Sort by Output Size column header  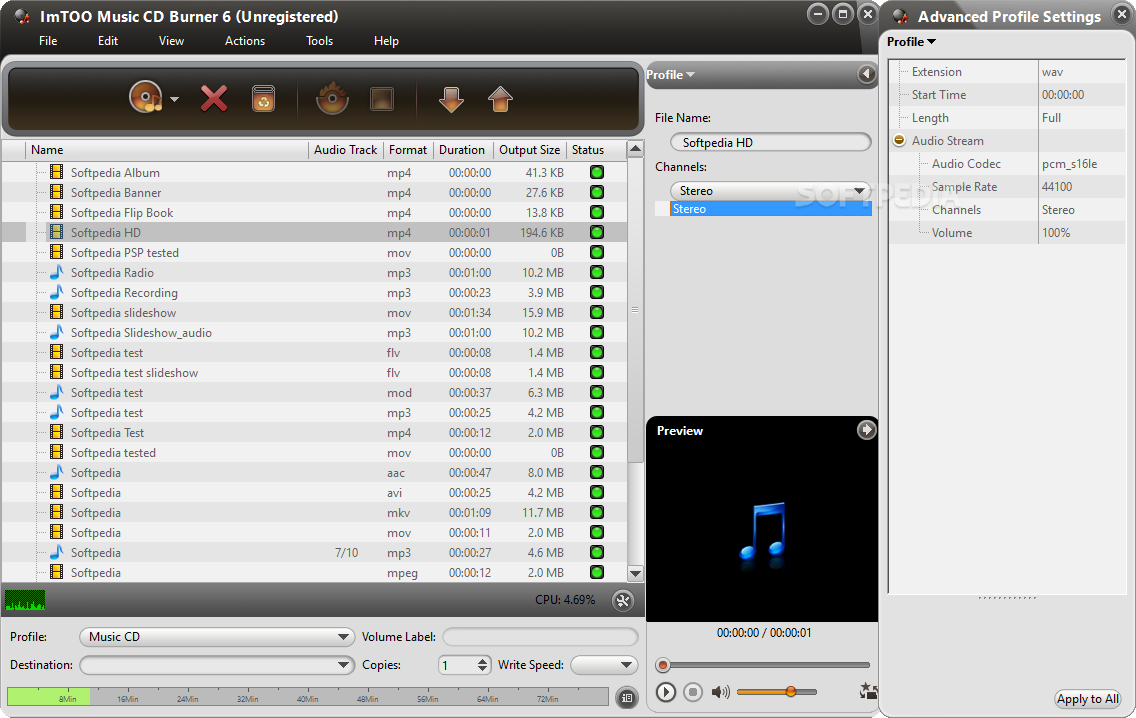point(530,150)
